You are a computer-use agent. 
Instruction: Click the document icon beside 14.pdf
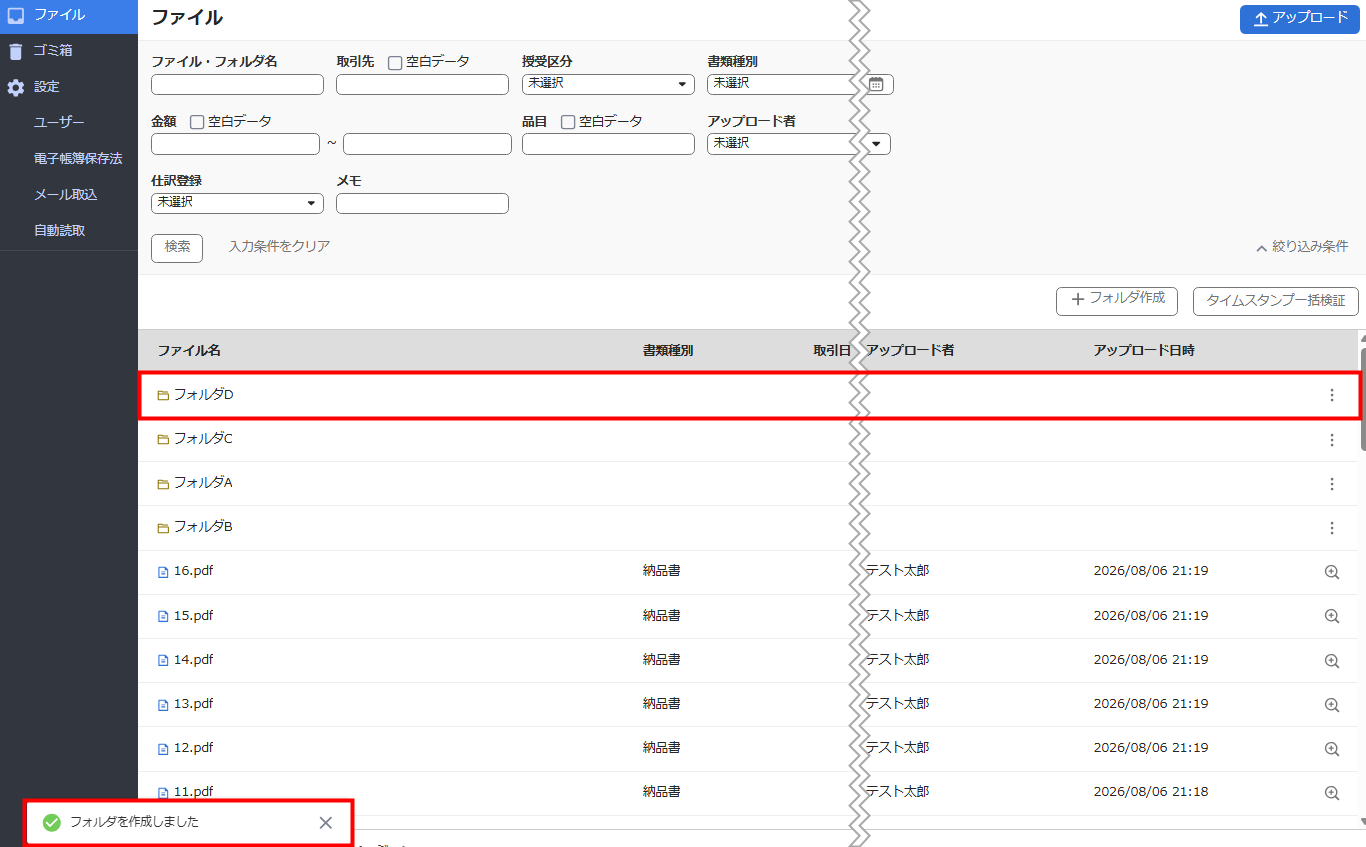163,660
